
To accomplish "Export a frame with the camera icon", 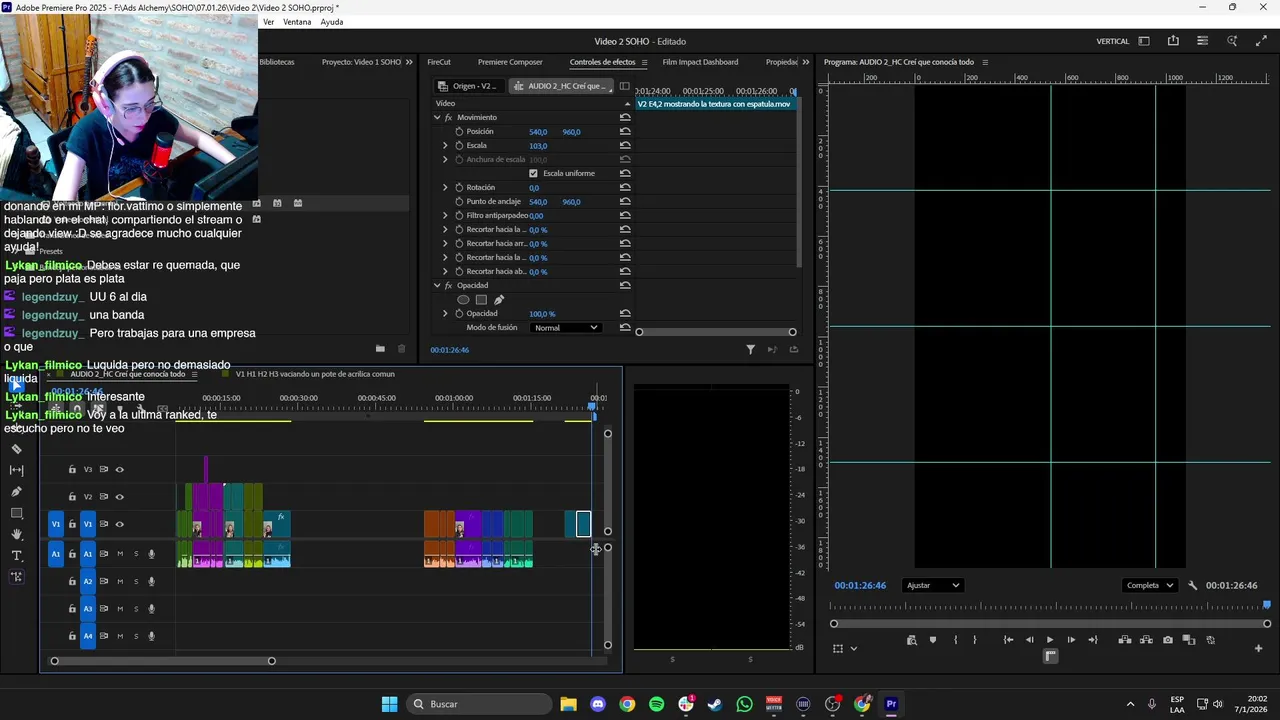I will [x=1168, y=640].
